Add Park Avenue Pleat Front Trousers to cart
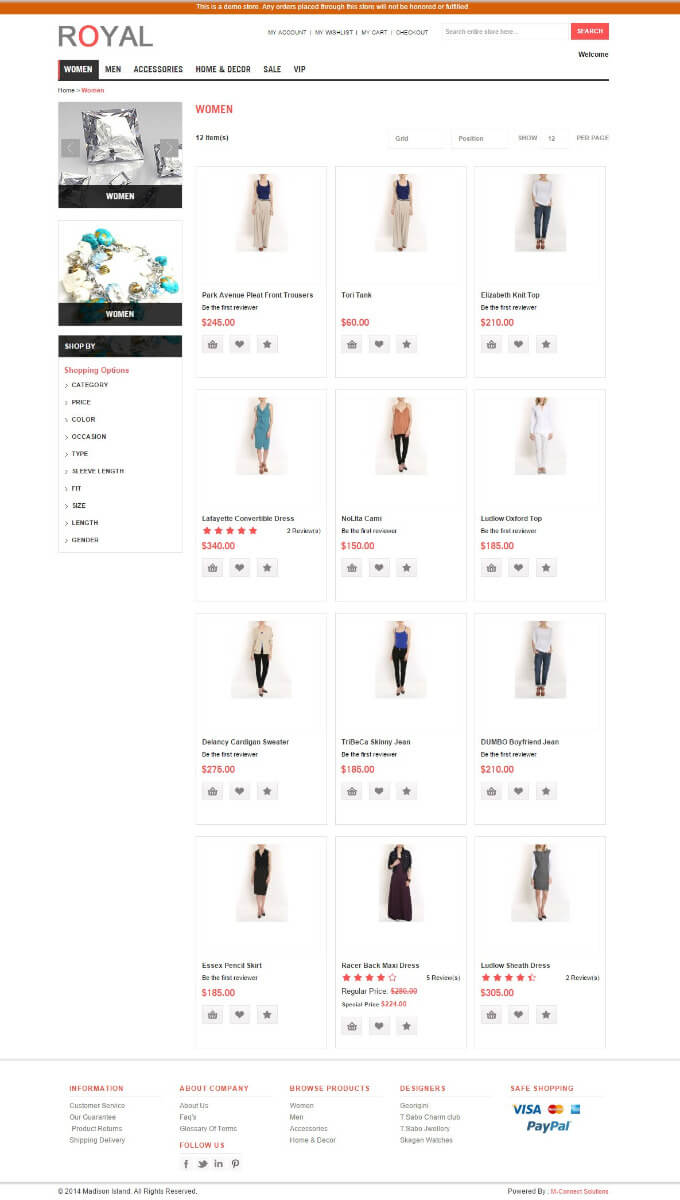The image size is (680, 1200). [212, 345]
